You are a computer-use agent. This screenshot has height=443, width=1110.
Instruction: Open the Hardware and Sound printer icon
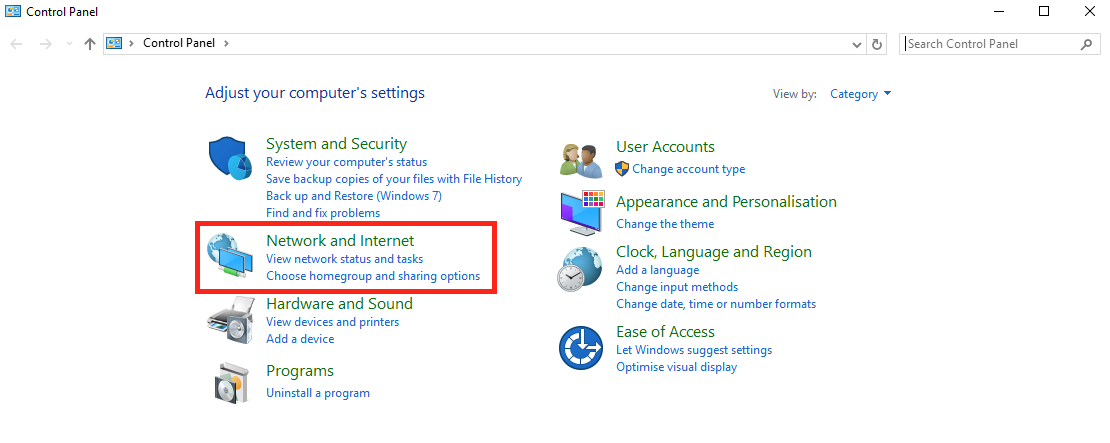(231, 320)
